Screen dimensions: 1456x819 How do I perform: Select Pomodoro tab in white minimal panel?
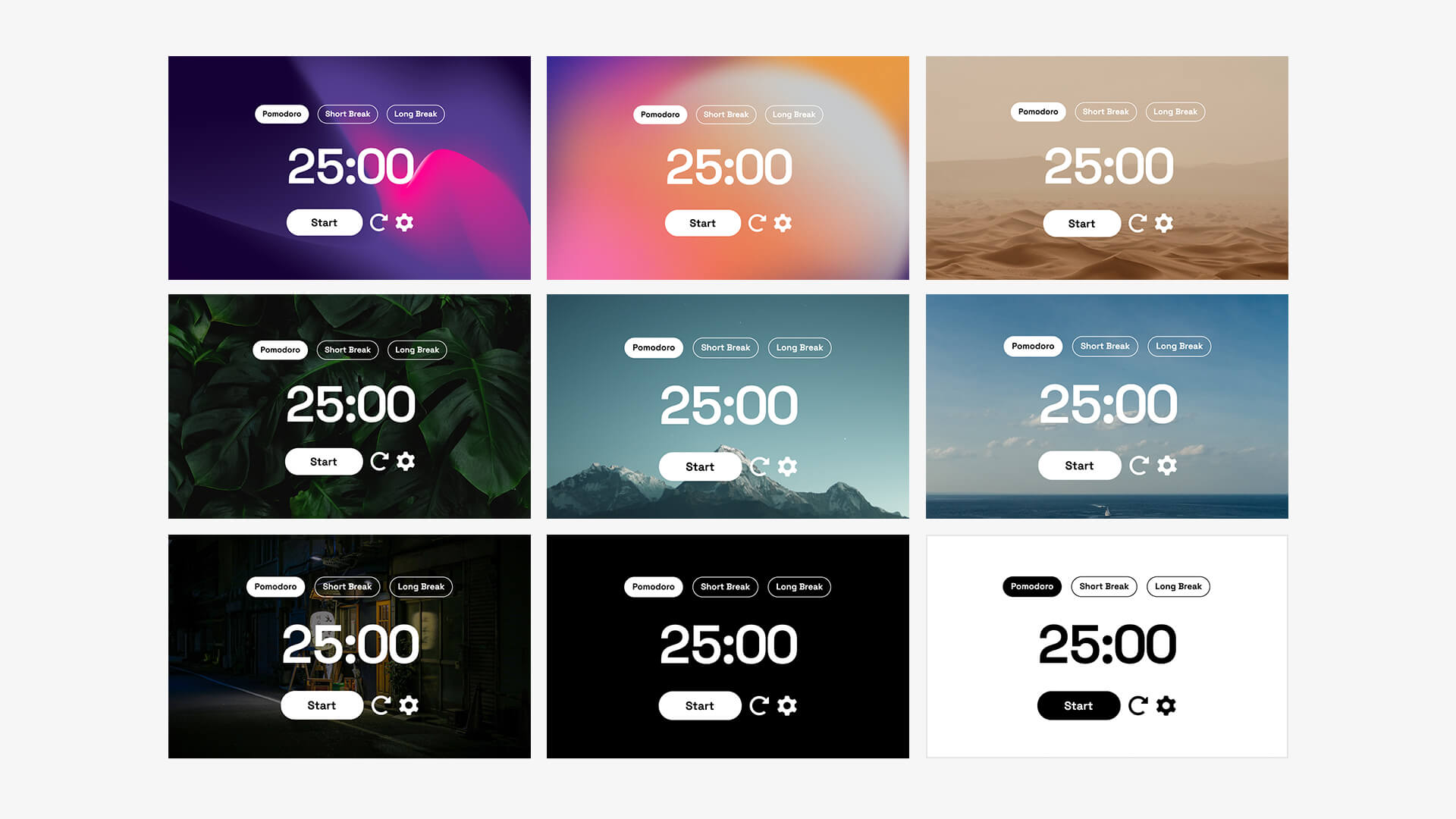(x=1031, y=586)
